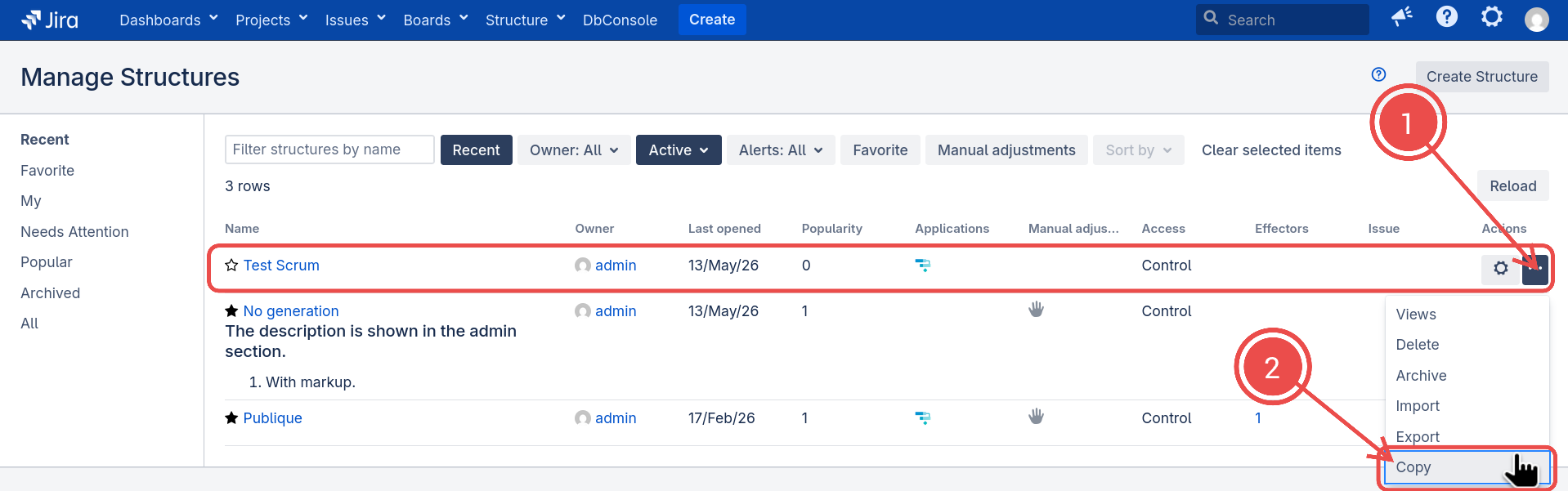
Task: Click the Create Structure button
Action: tap(1482, 77)
